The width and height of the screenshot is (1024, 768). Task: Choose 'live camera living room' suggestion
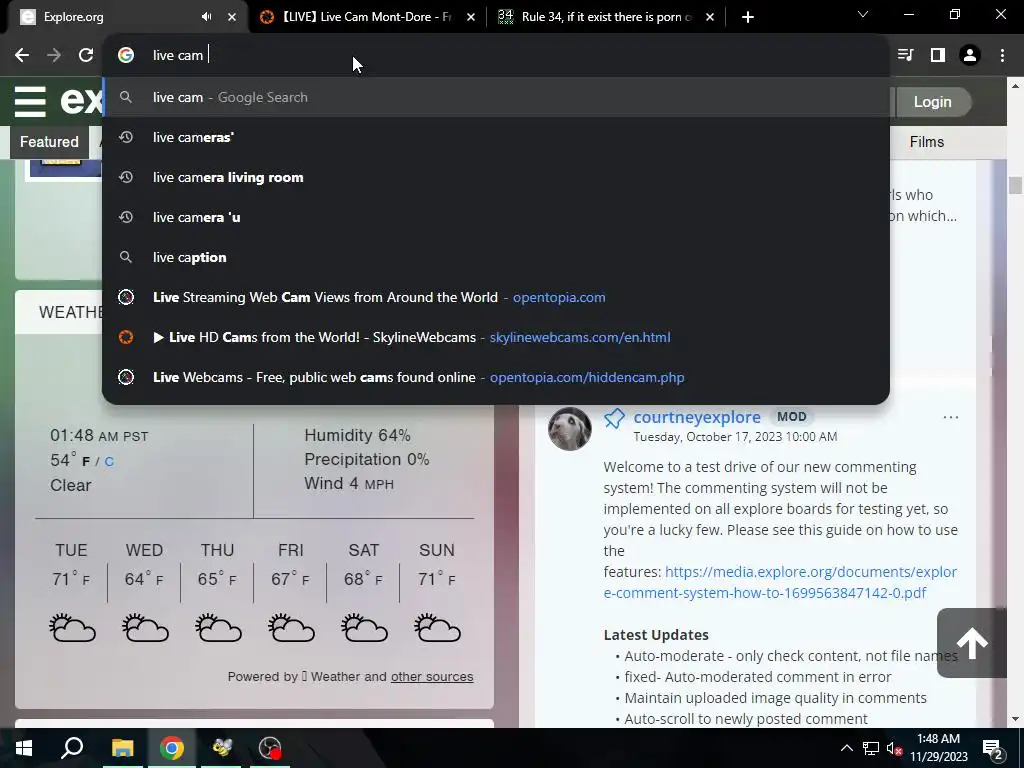(x=496, y=177)
